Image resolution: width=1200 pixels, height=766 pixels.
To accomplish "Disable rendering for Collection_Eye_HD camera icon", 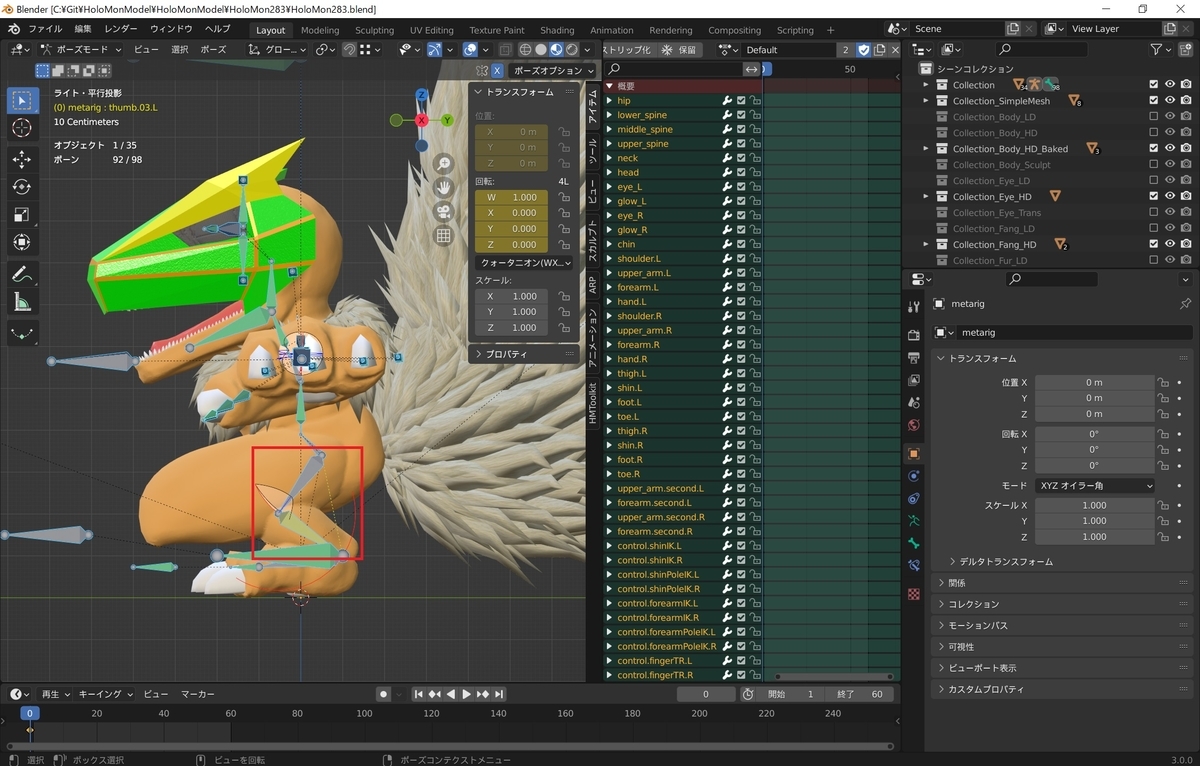I will point(1186,197).
